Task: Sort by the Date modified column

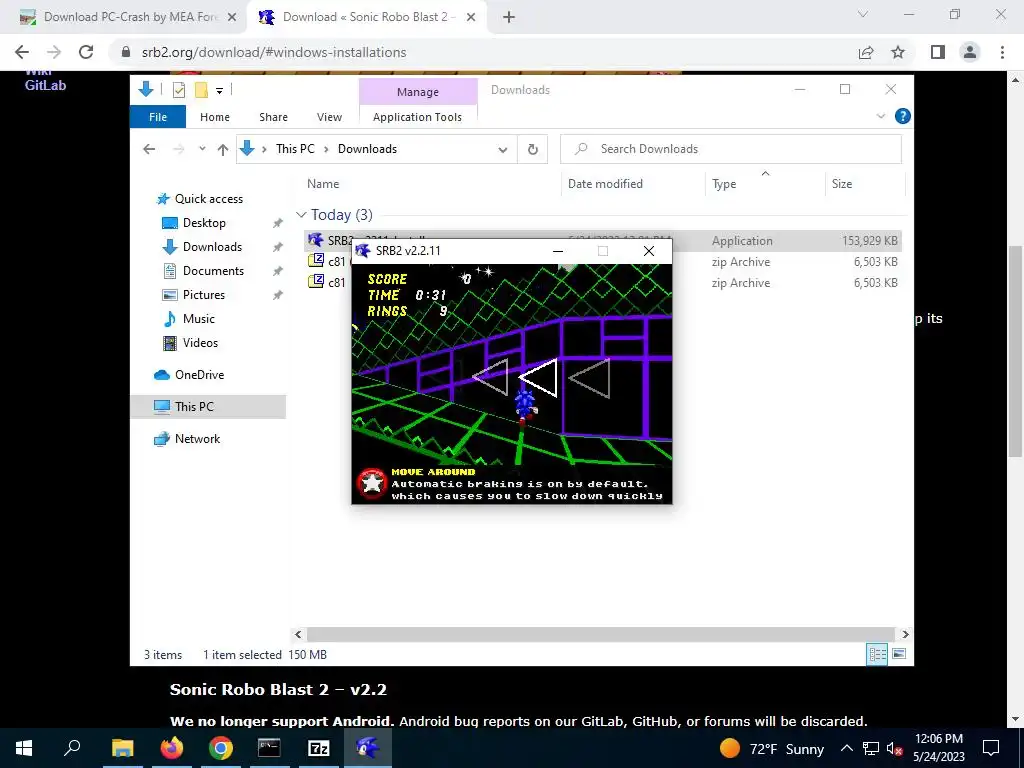Action: point(605,184)
